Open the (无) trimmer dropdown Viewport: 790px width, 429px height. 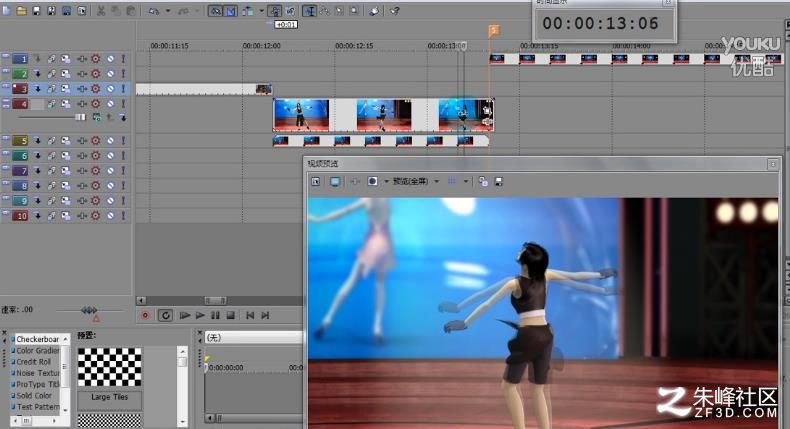[254, 337]
